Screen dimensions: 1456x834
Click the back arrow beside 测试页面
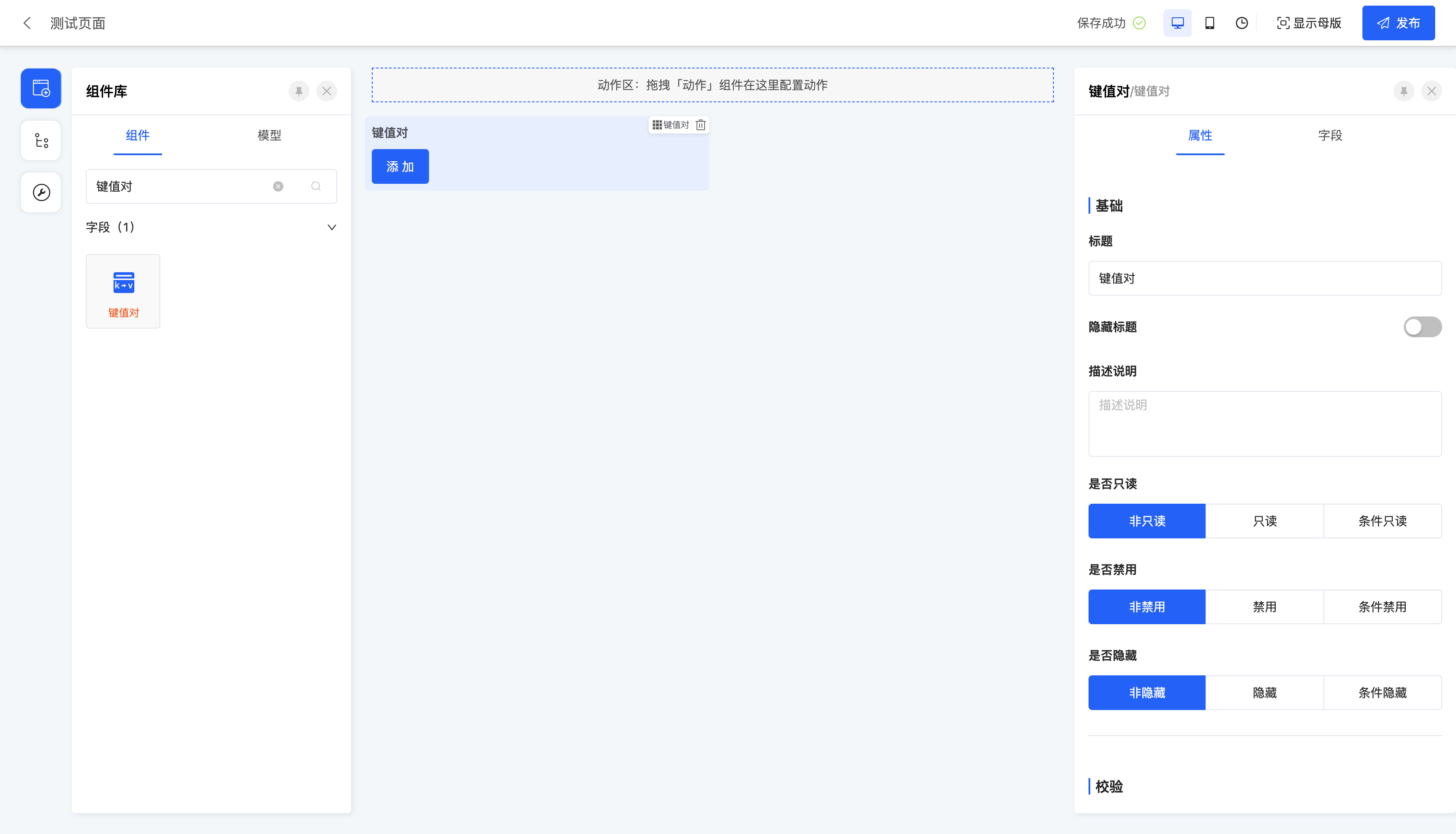(x=27, y=23)
